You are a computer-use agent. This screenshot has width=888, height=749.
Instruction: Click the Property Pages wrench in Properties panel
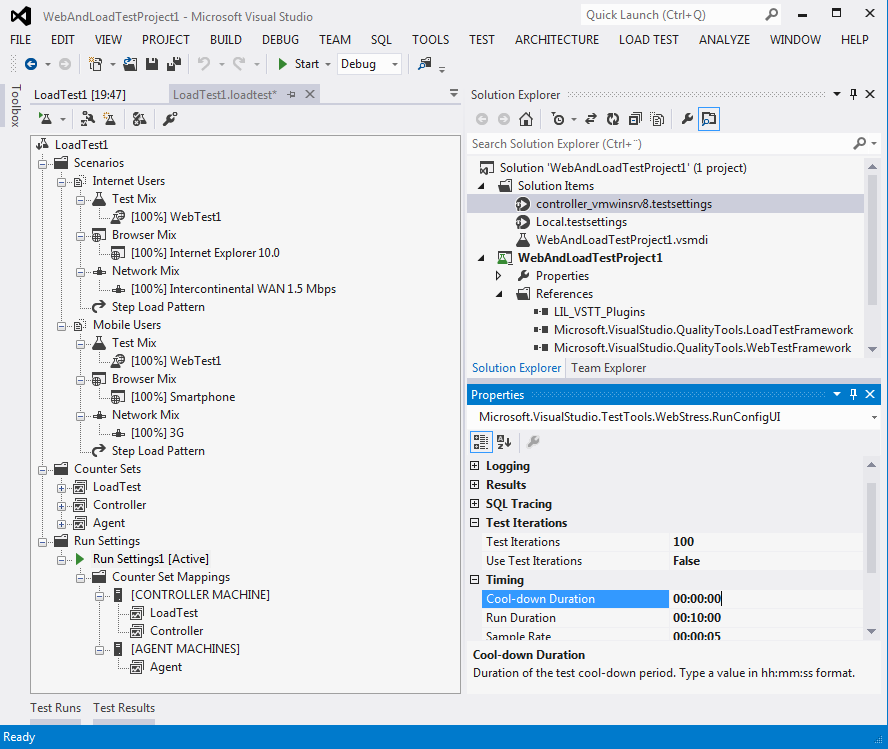533,442
